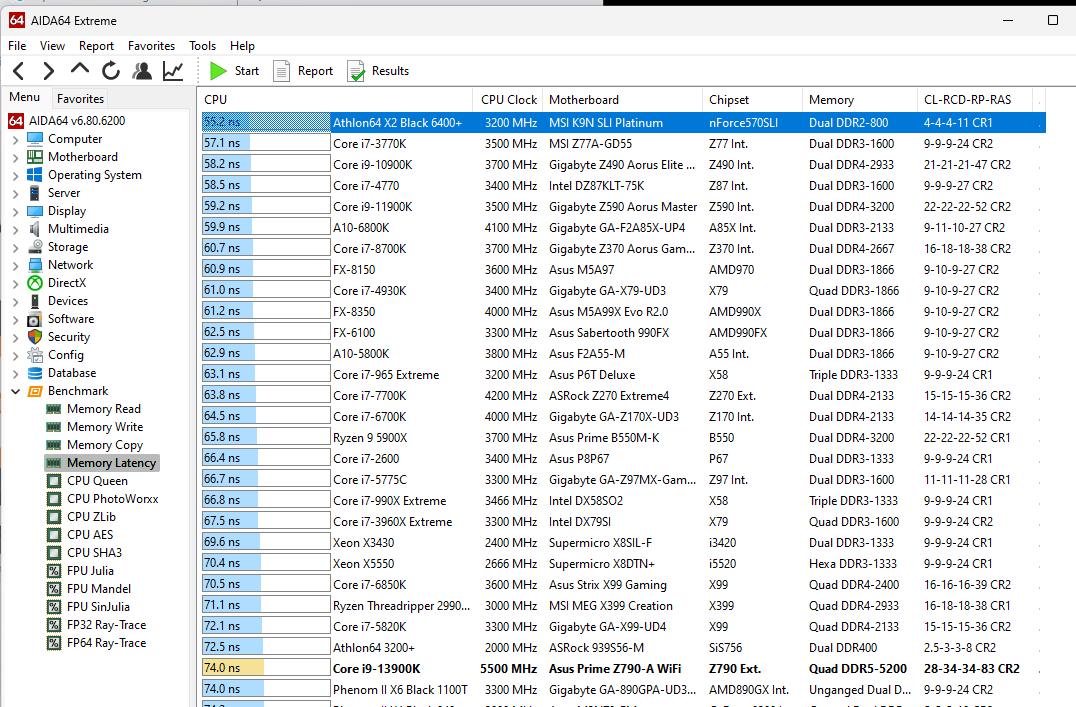This screenshot has width=1076, height=707.
Task: Expand the Motherboard tree node
Action: [15, 157]
